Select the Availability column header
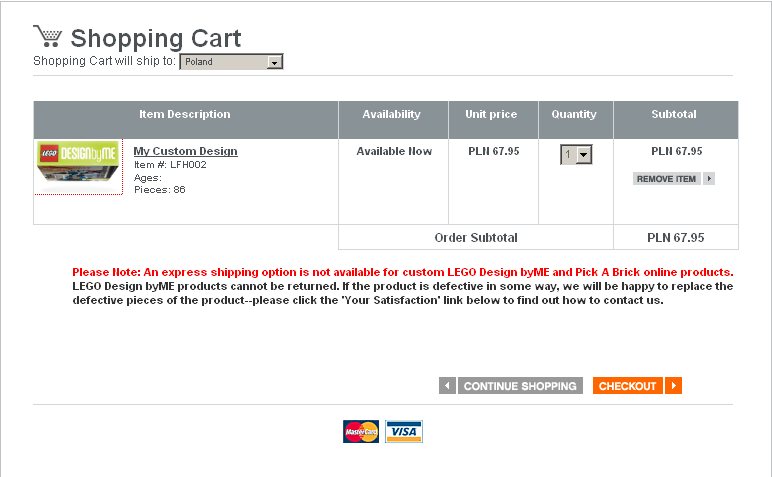The width and height of the screenshot is (772, 477). pos(391,115)
